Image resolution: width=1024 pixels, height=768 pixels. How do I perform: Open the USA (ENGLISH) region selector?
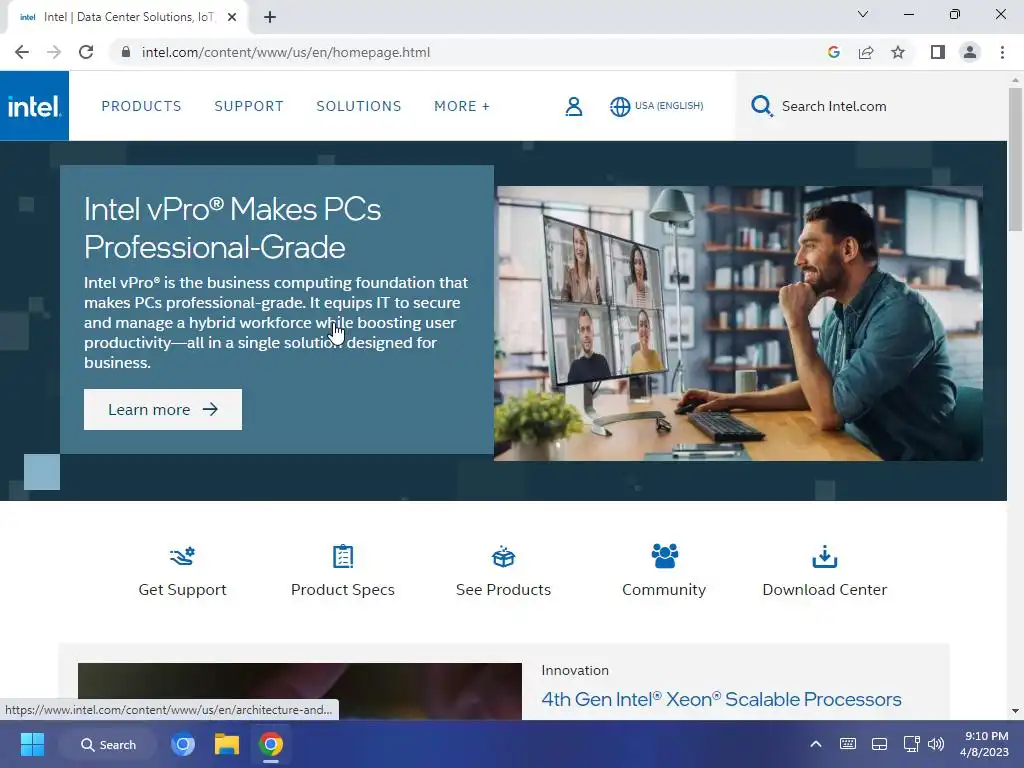point(669,106)
